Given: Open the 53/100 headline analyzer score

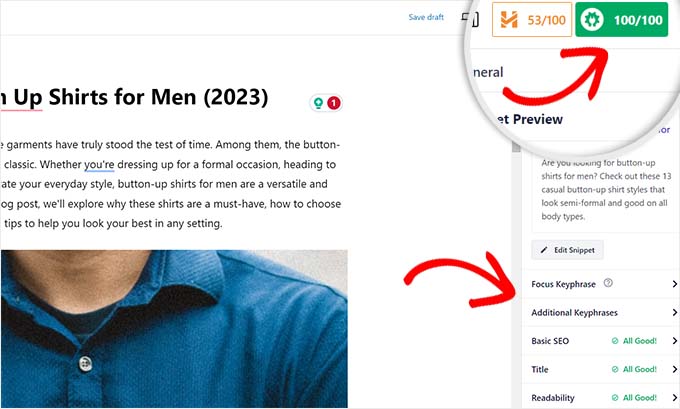Looking at the screenshot, I should pyautogui.click(x=530, y=20).
